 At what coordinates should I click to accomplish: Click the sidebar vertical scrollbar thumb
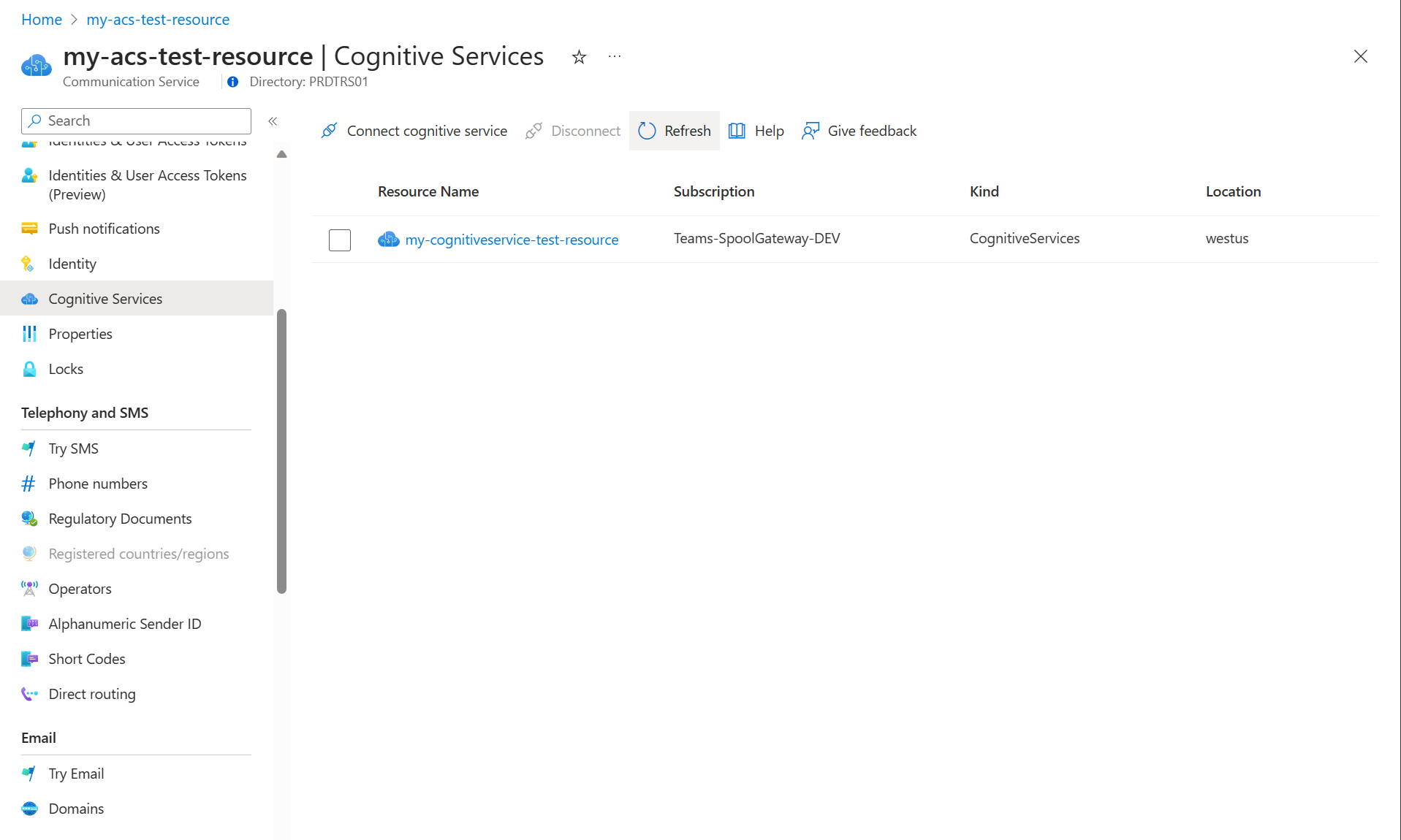click(x=281, y=451)
